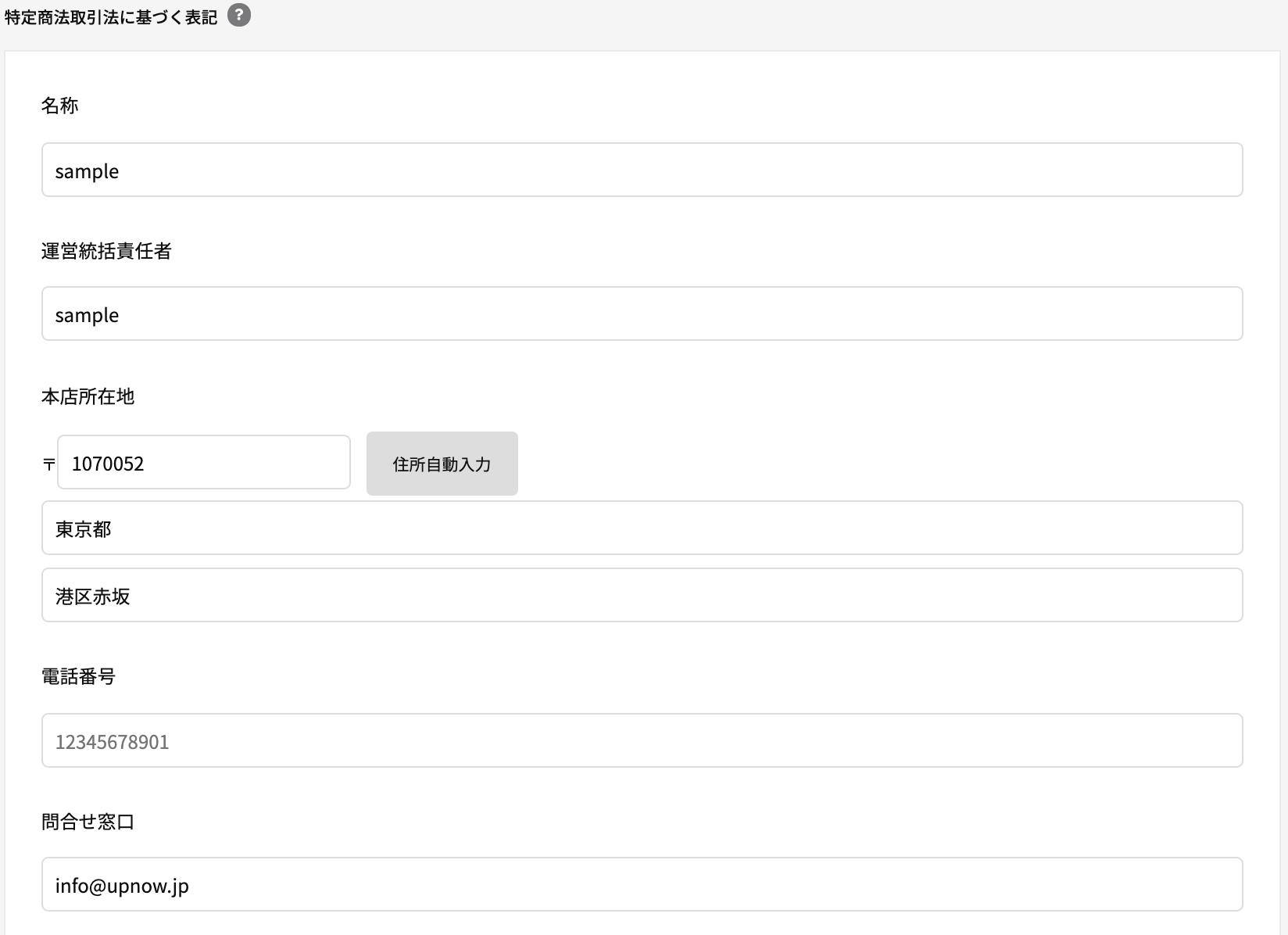Click the 住所自動入力 button
The width and height of the screenshot is (1288, 935).
click(442, 464)
